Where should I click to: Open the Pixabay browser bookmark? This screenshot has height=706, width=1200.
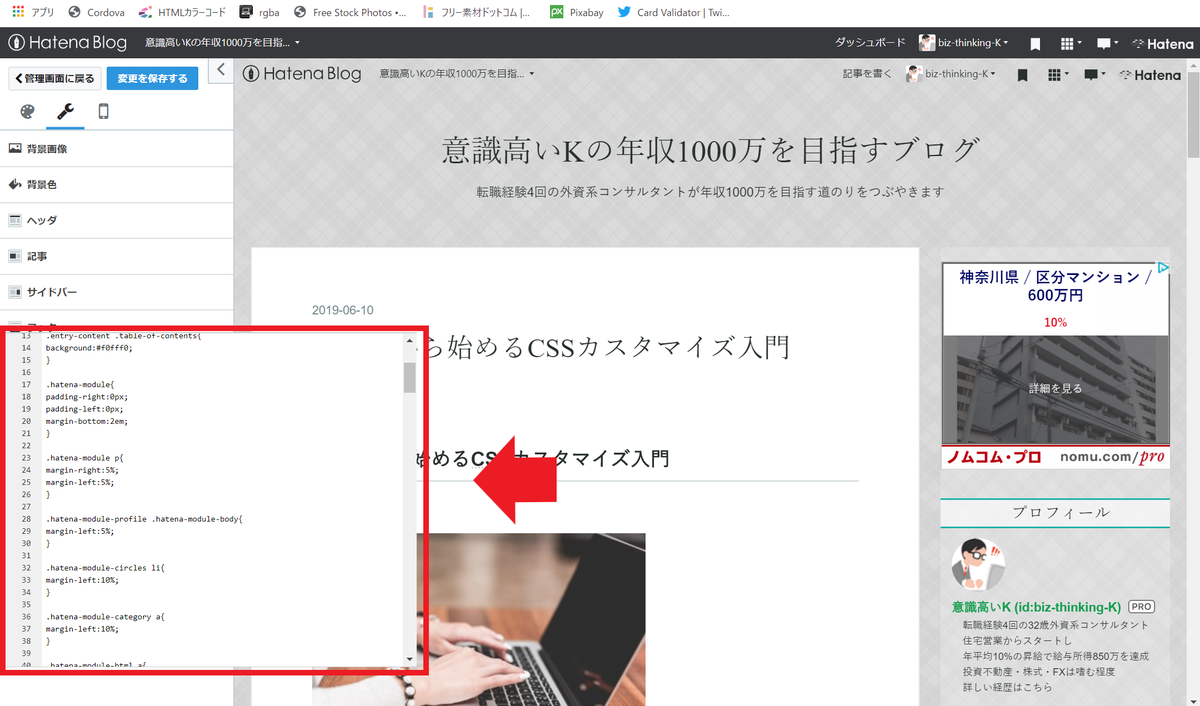(576, 12)
